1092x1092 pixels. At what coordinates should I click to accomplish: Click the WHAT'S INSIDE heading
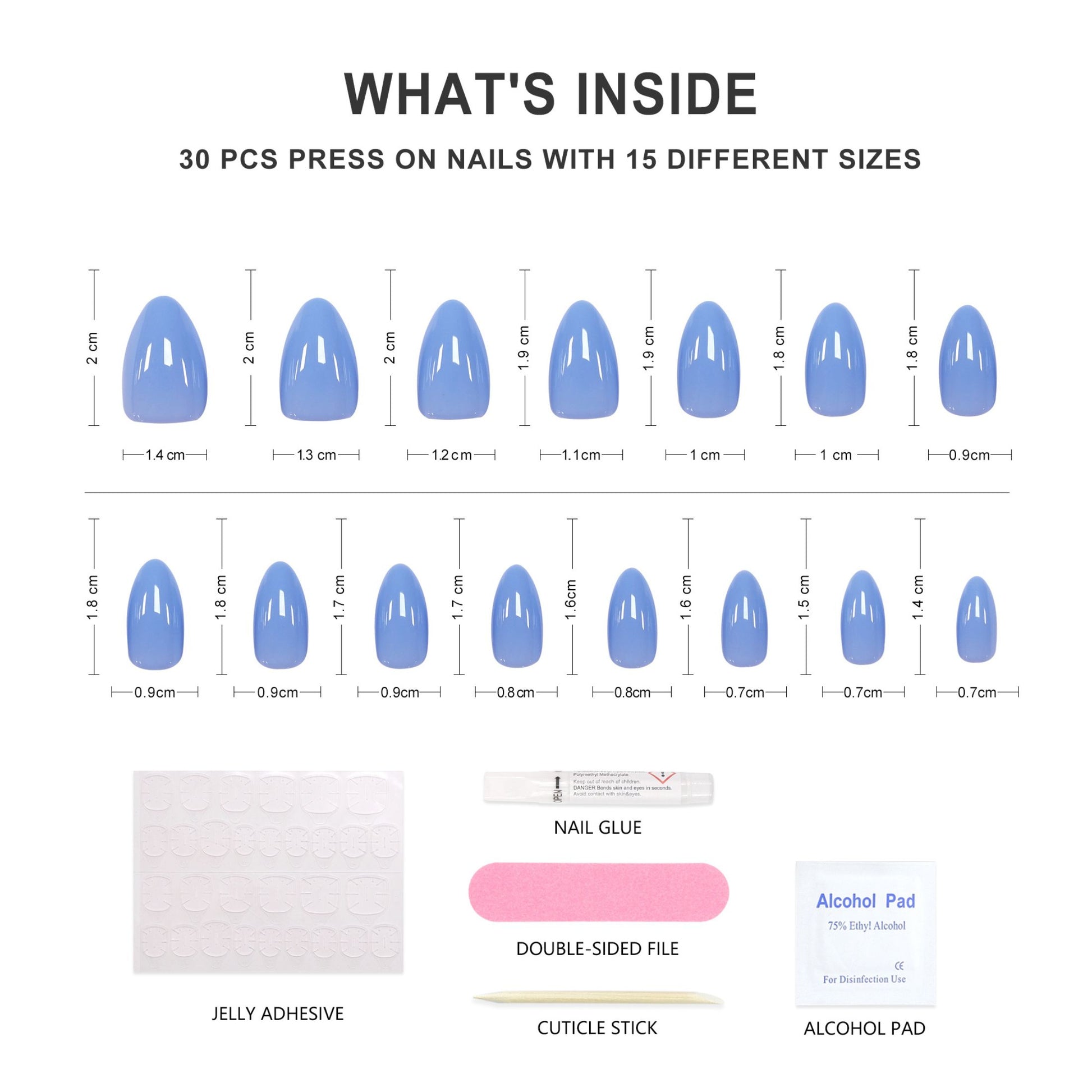(x=550, y=94)
